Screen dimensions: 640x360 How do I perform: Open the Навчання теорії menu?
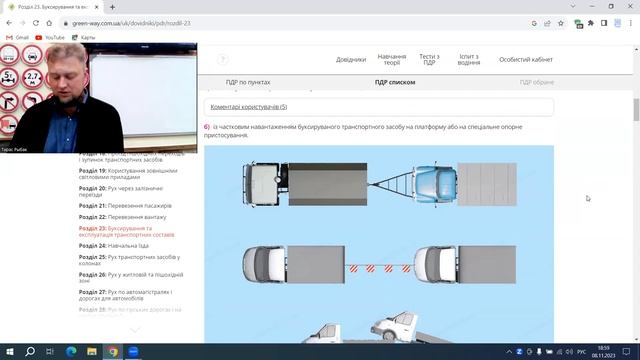[391, 60]
